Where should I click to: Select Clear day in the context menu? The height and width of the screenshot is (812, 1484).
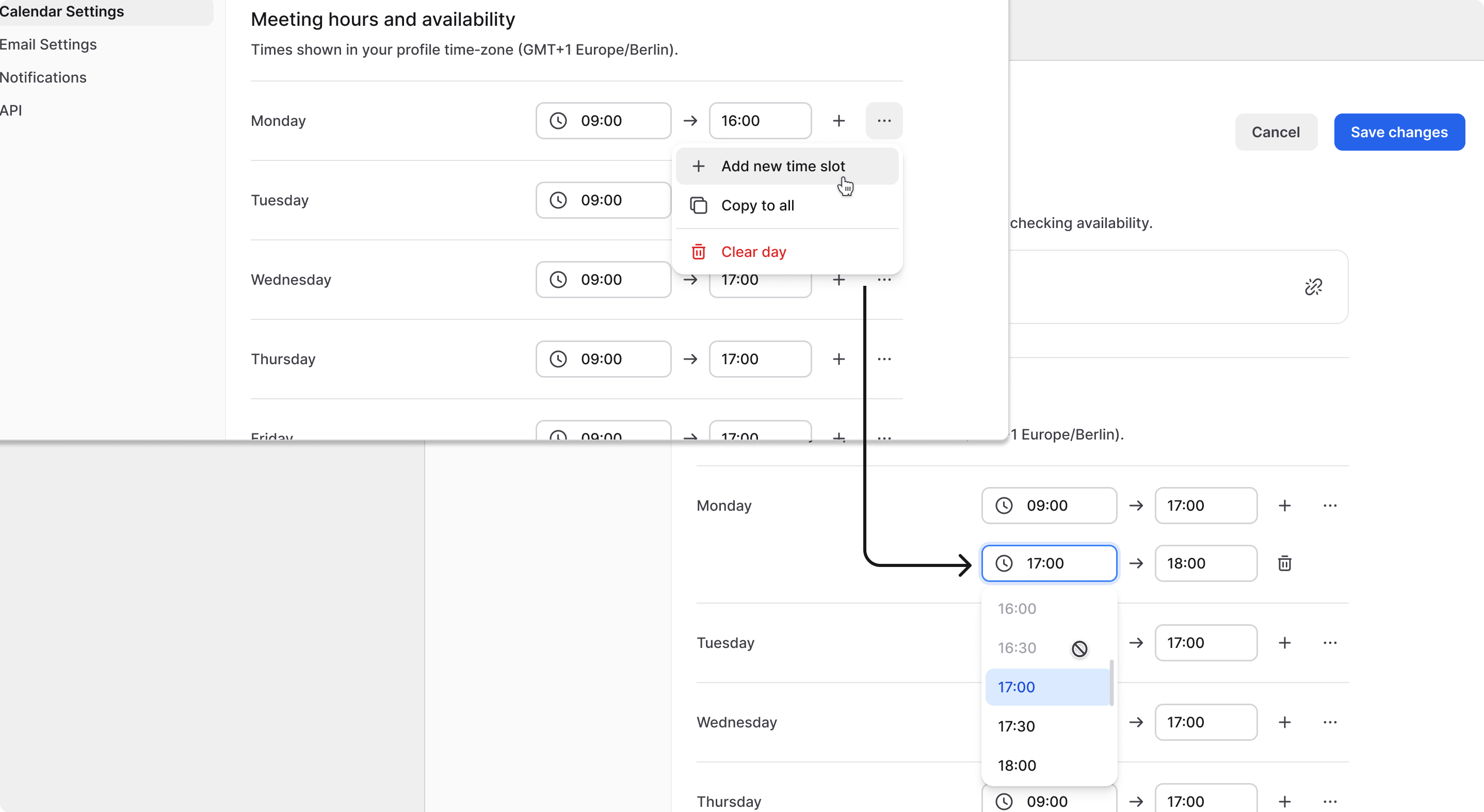[x=753, y=252]
